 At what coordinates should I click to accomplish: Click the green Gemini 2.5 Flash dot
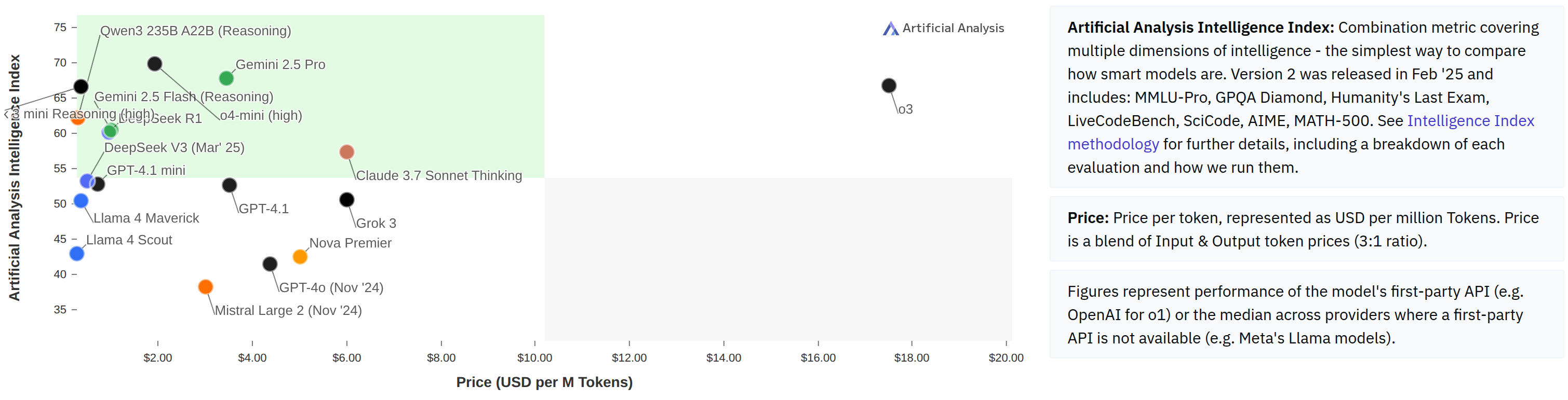point(110,131)
